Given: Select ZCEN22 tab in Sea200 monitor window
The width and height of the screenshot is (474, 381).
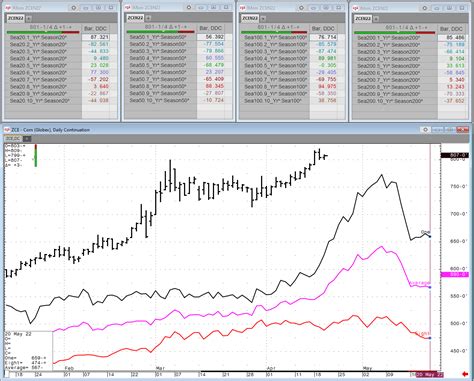Looking at the screenshot, I should coord(363,18).
